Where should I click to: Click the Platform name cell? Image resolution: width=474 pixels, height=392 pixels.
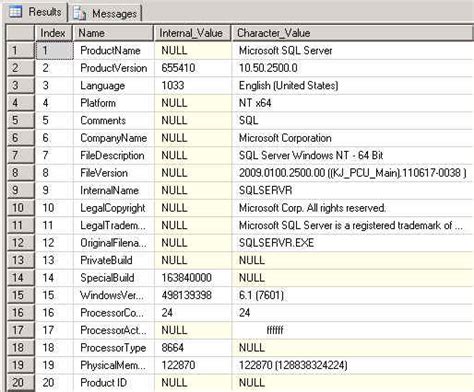113,103
